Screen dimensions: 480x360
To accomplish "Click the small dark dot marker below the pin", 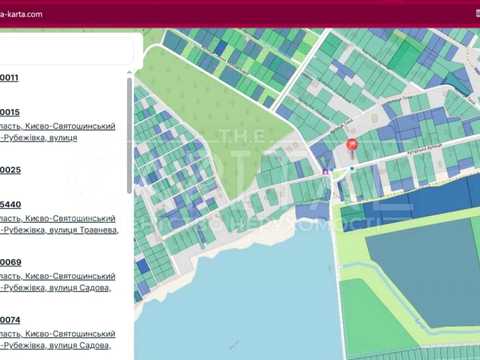I will tap(352, 169).
